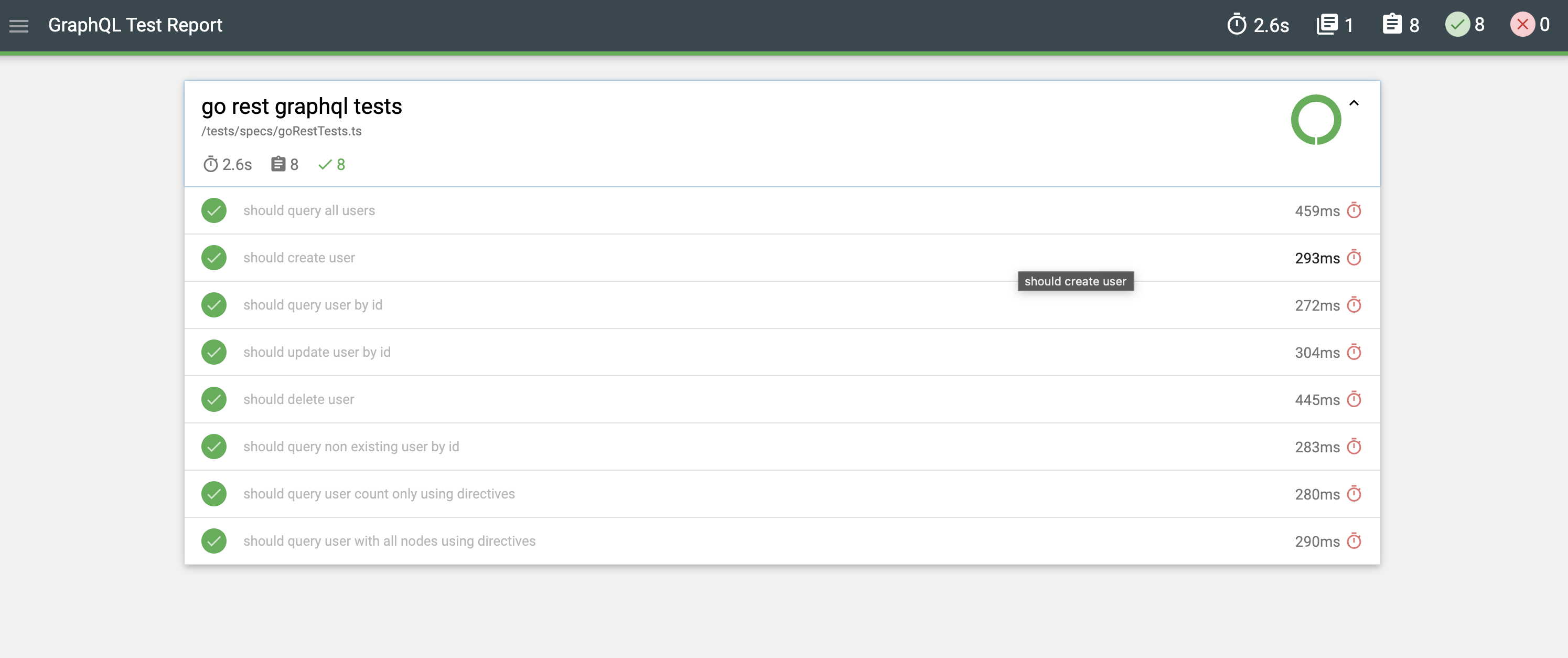Click the timer icon next to 459ms
This screenshot has height=658, width=1568.
(1354, 210)
